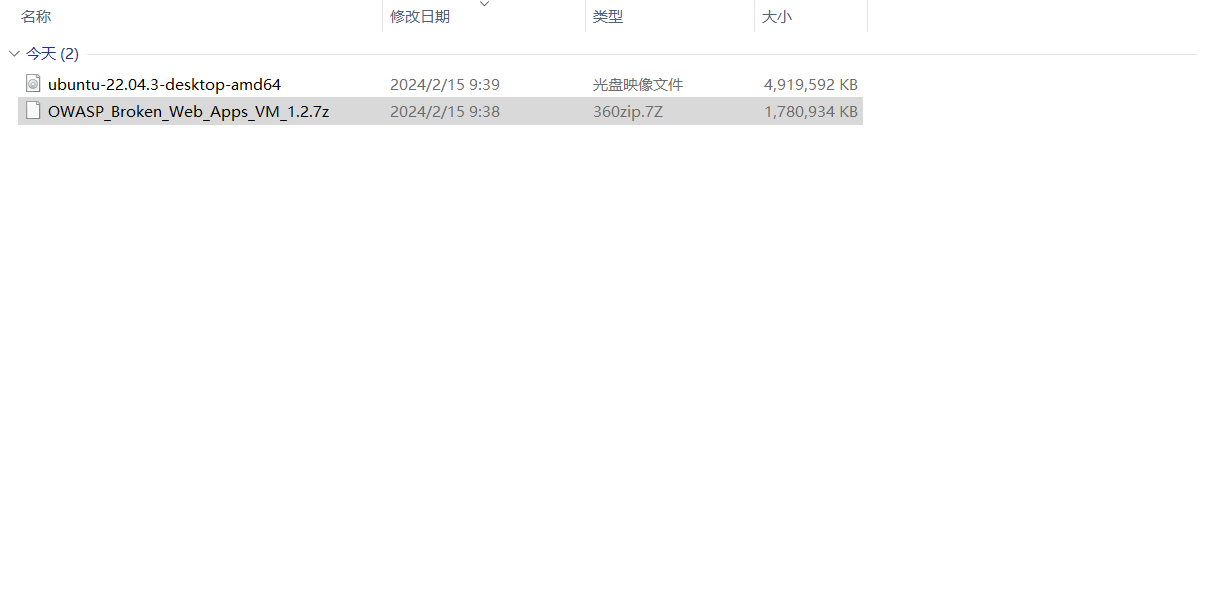Click date 2024/2/15 9:38
Viewport: 1206px width, 589px height.
[x=444, y=112]
